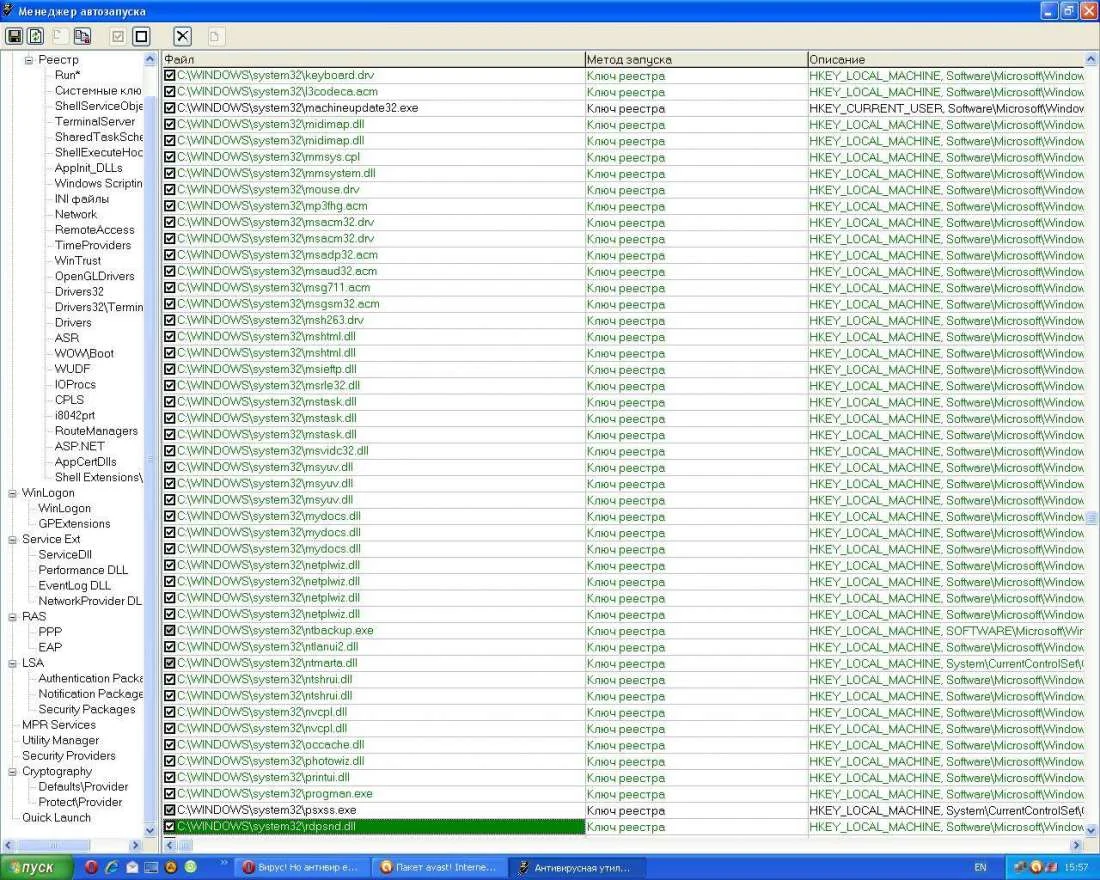Click main list vertical scroll up arrow
The width and height of the screenshot is (1100, 880).
pos(1092,60)
